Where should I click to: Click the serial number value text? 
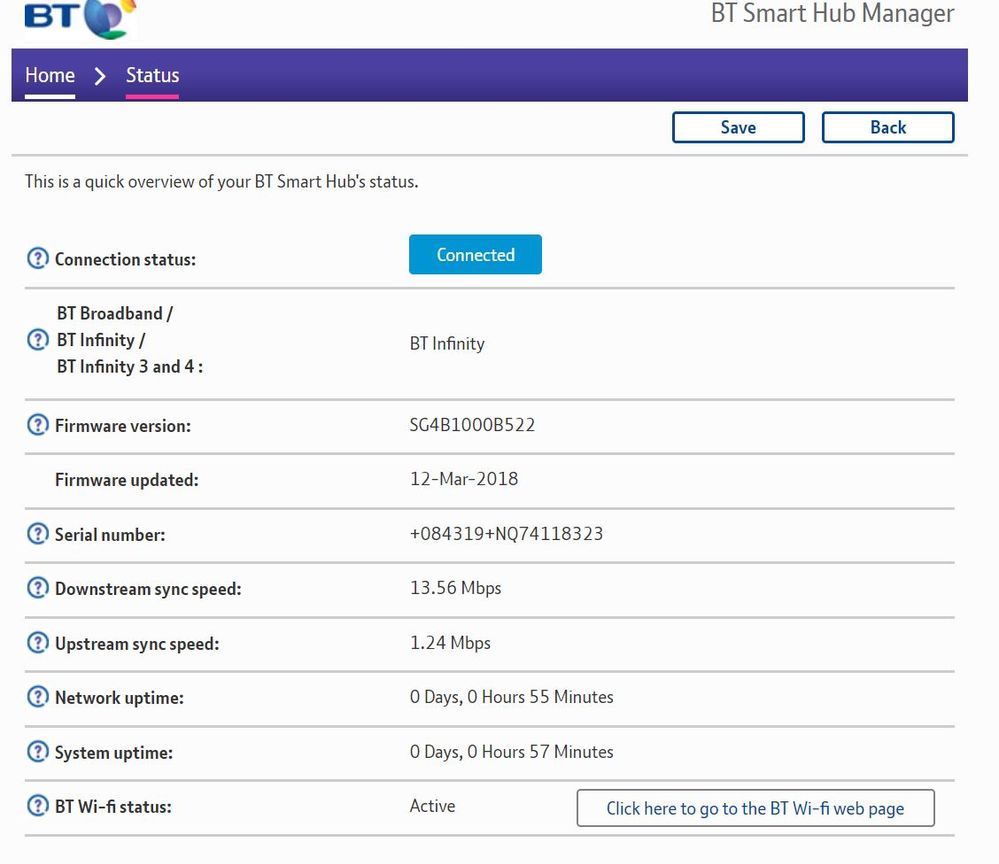(506, 534)
